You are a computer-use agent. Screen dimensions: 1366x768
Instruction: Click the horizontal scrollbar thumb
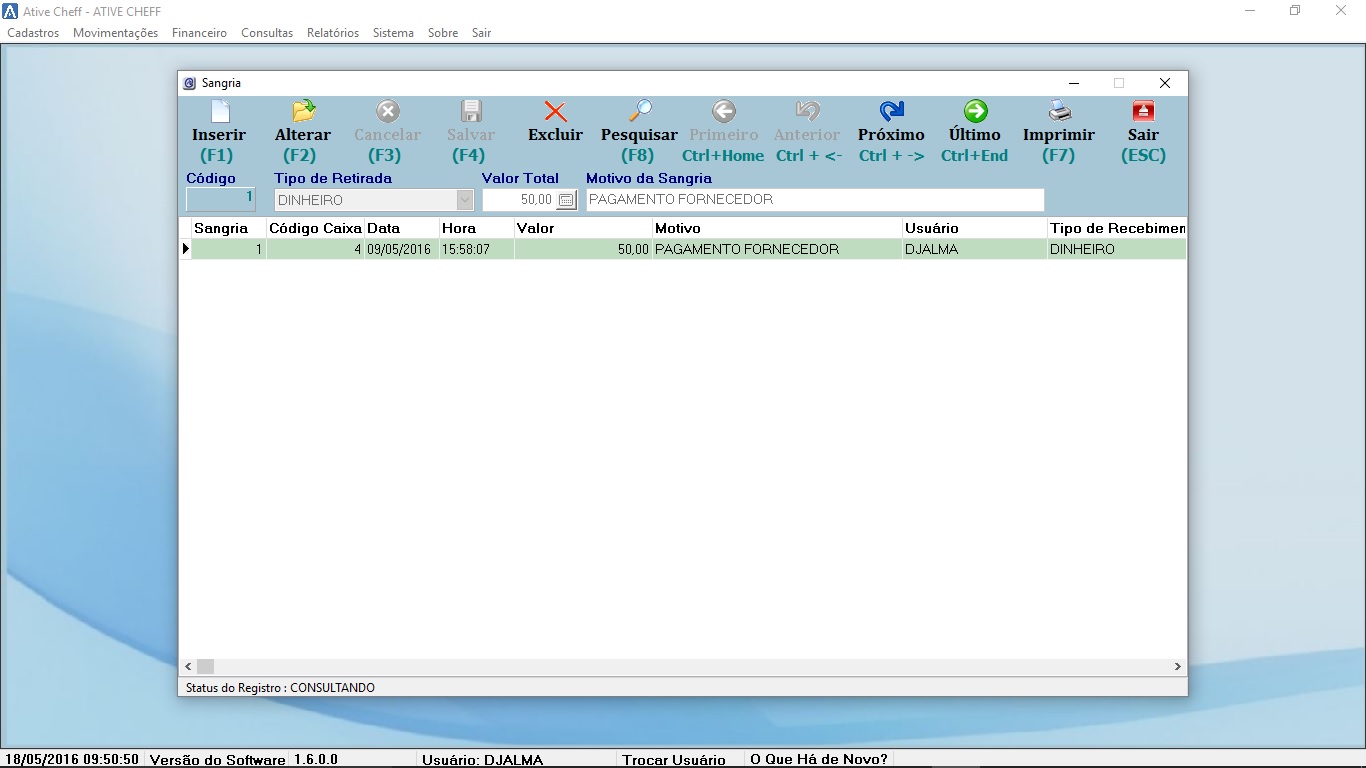205,666
